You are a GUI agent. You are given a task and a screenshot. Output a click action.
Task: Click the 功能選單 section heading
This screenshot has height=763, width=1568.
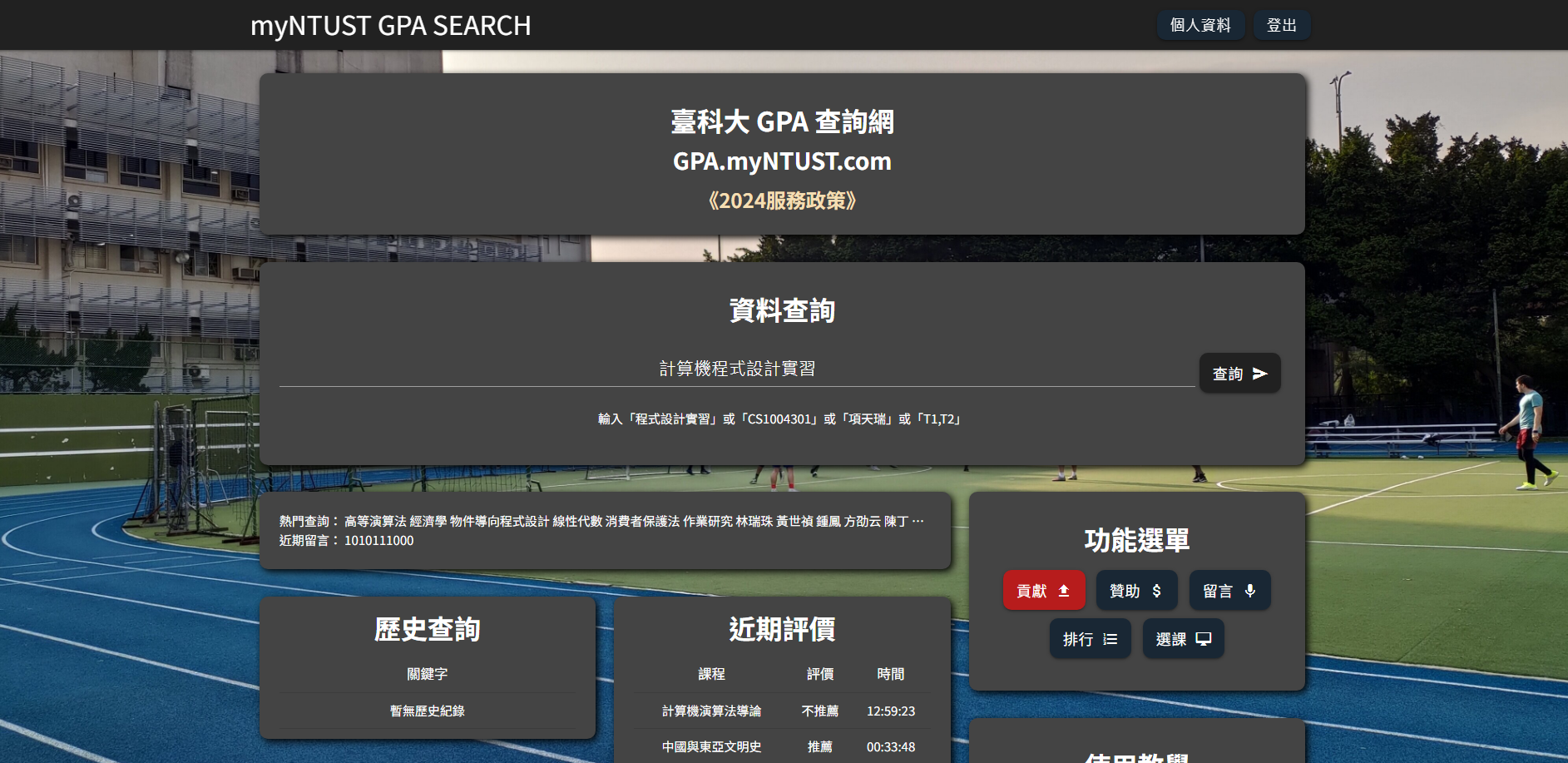(x=1136, y=541)
